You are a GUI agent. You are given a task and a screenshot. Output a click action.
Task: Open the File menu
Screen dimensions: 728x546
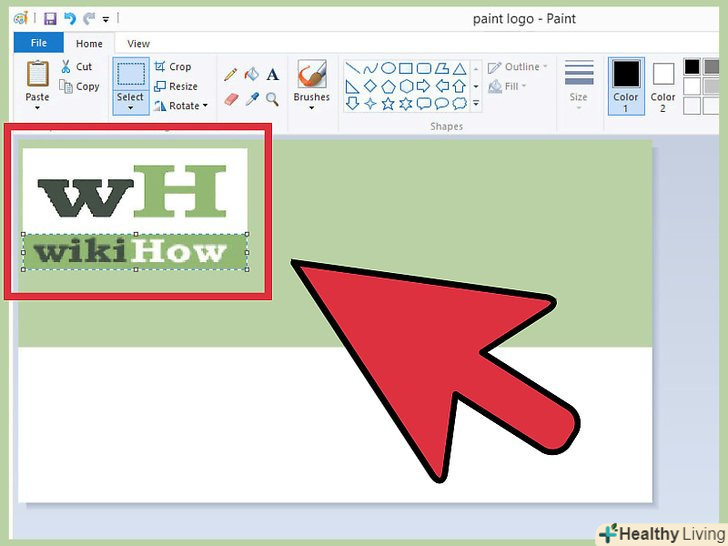[39, 43]
